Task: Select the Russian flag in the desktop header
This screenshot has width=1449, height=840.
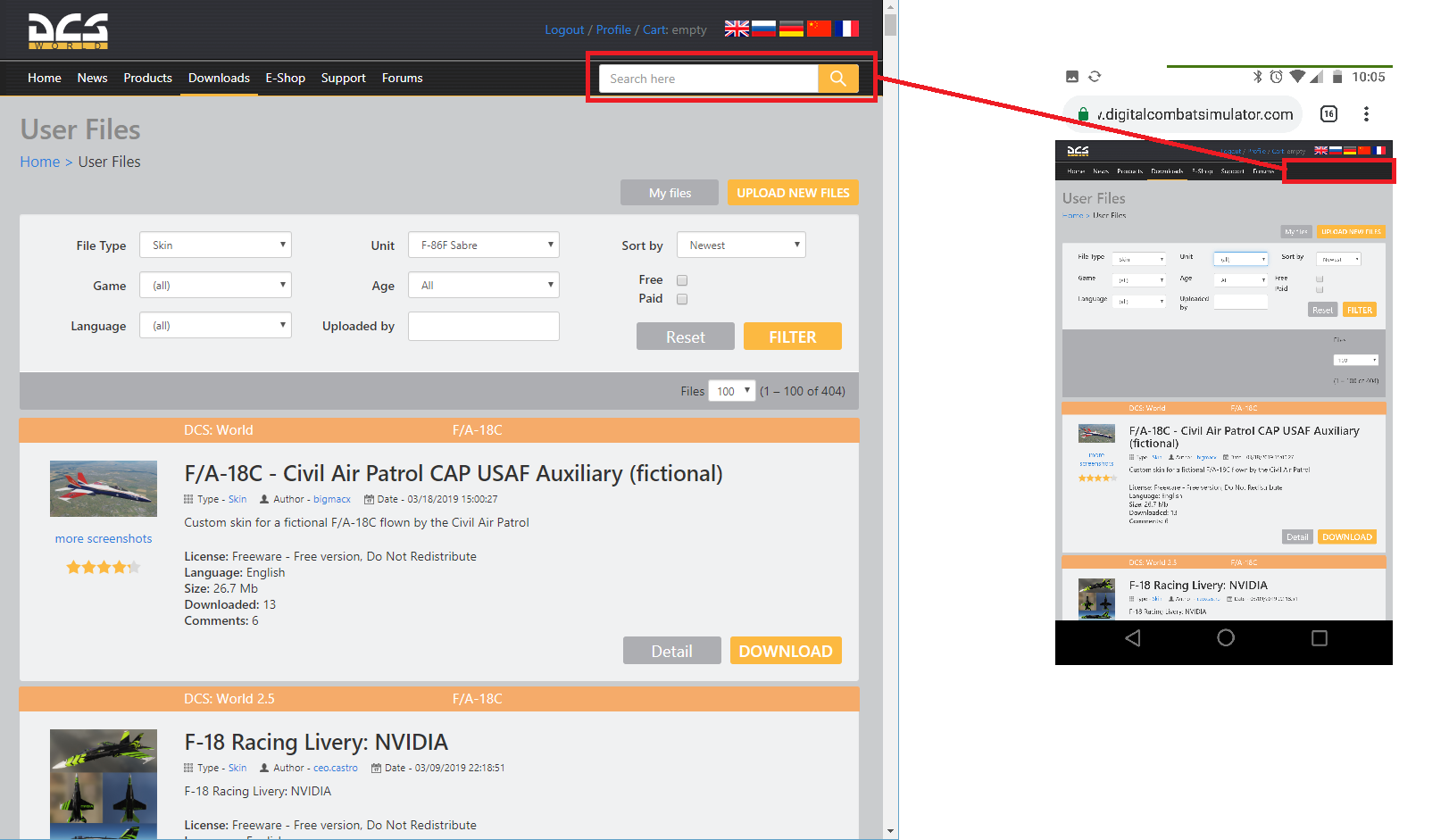Action: pyautogui.click(x=763, y=29)
